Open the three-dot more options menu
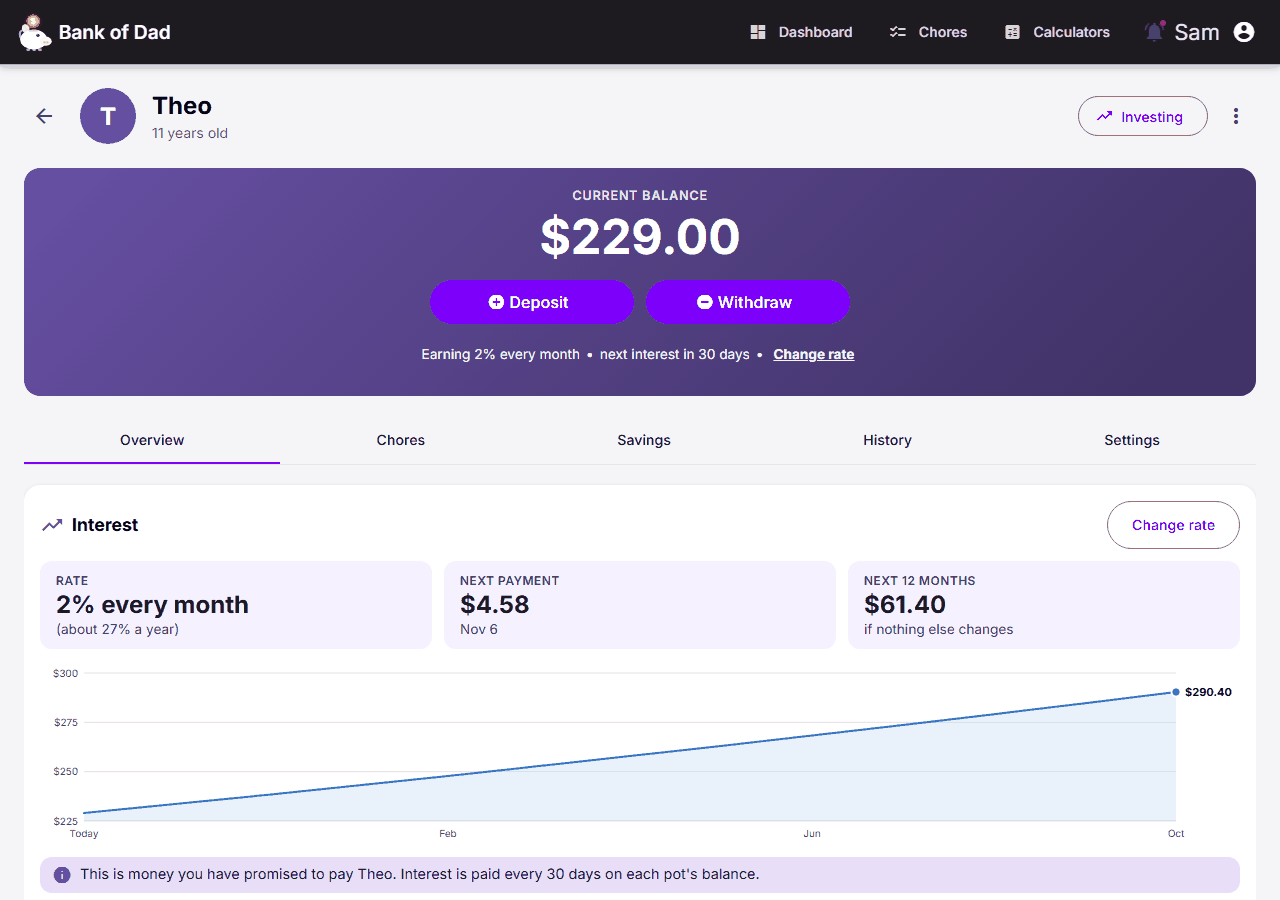This screenshot has height=900, width=1280. tap(1236, 116)
